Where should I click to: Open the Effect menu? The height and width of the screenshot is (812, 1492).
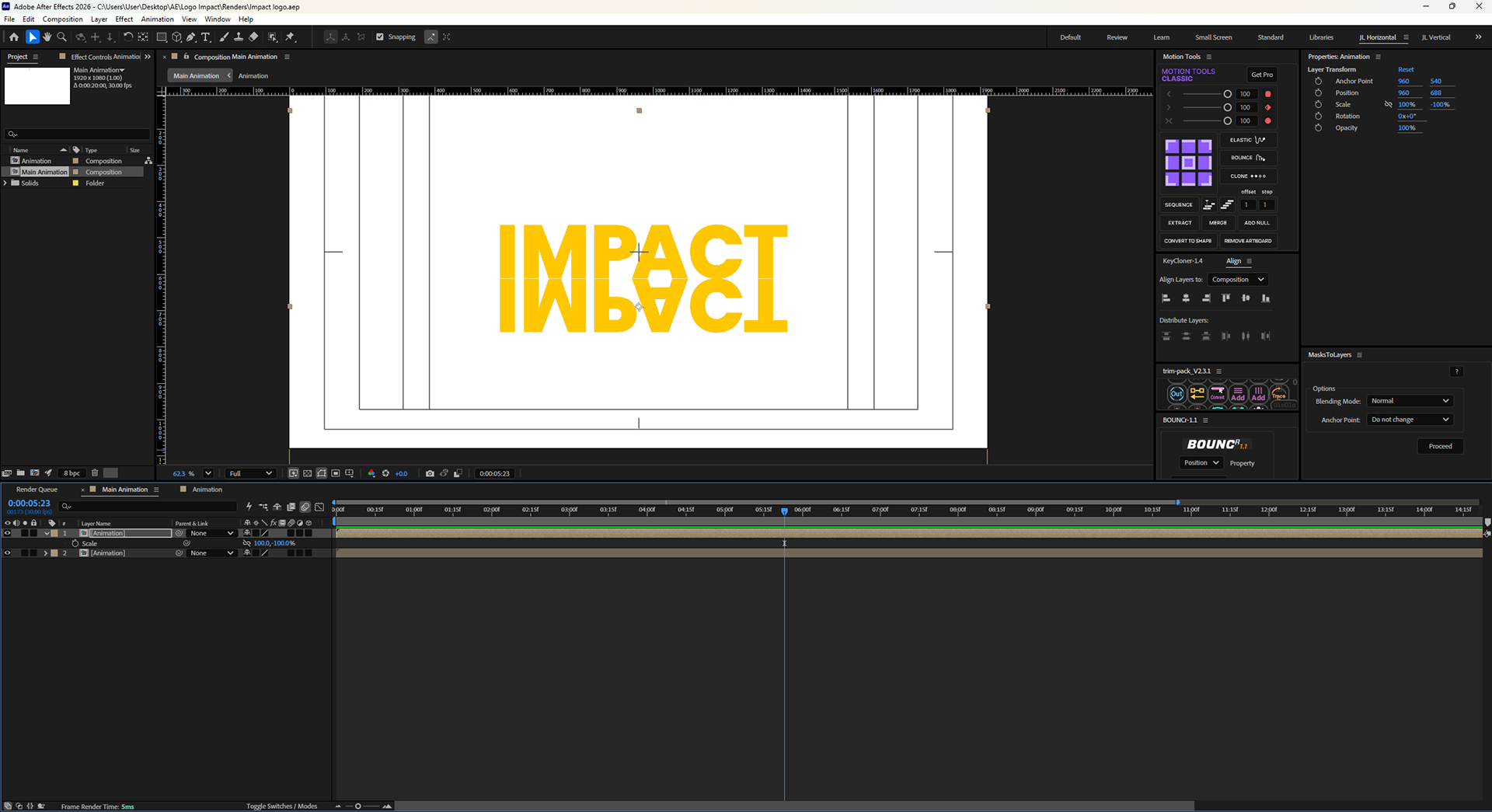coord(124,19)
